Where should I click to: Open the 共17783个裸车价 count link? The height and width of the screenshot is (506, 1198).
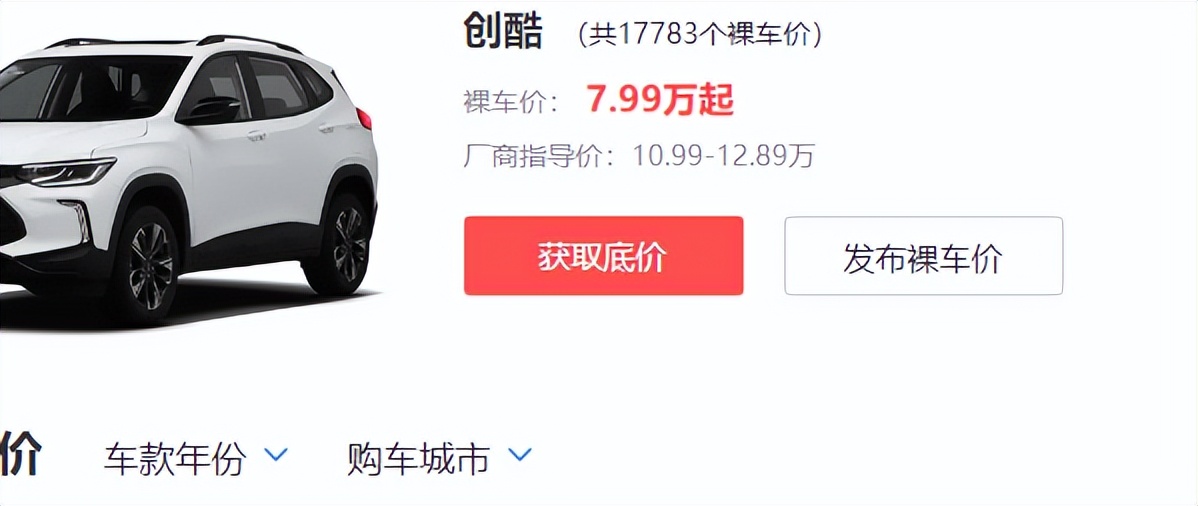click(x=699, y=34)
